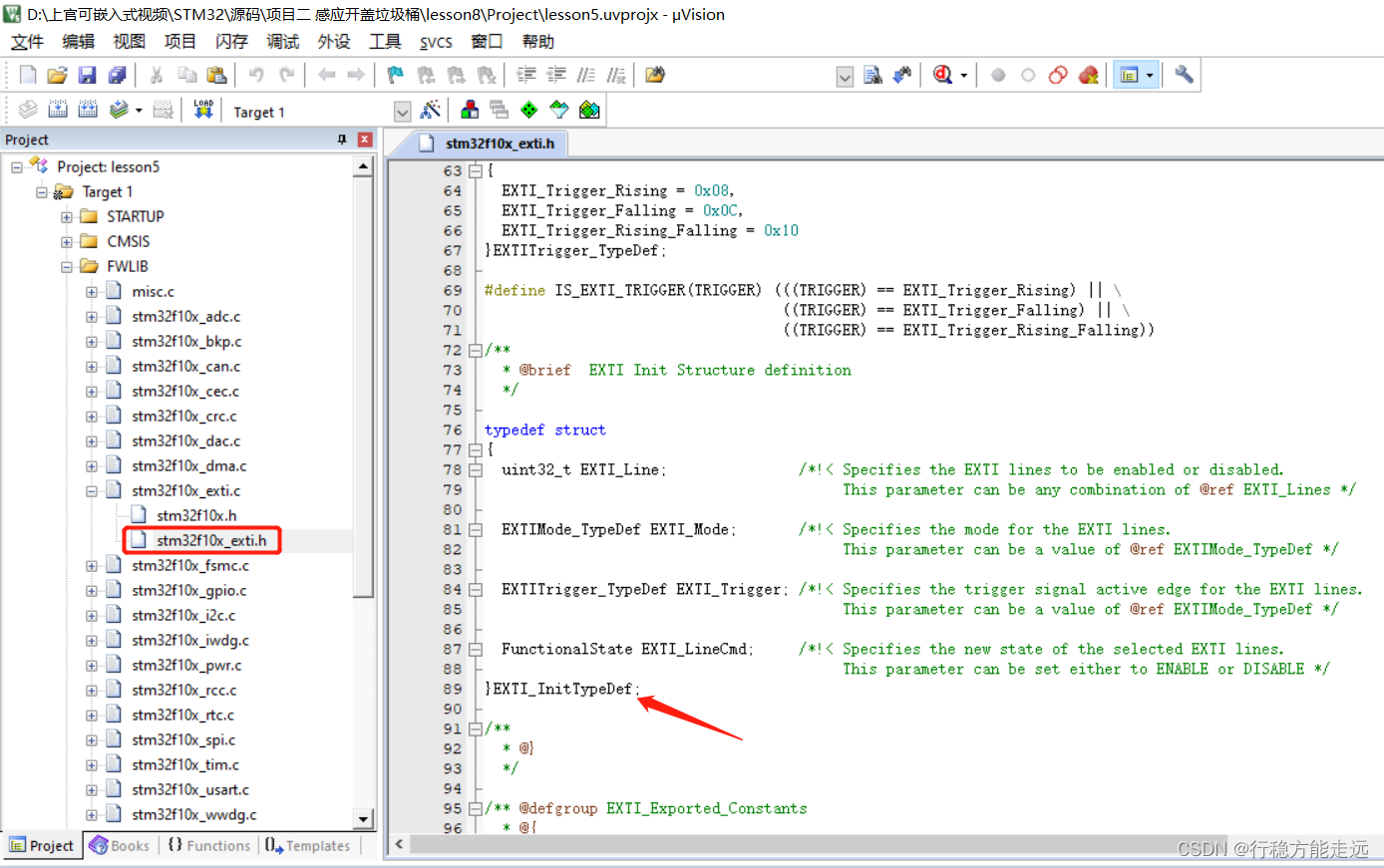The height and width of the screenshot is (868, 1384).
Task: Start the debug session with the red d magnifier icon
Action: [x=943, y=75]
